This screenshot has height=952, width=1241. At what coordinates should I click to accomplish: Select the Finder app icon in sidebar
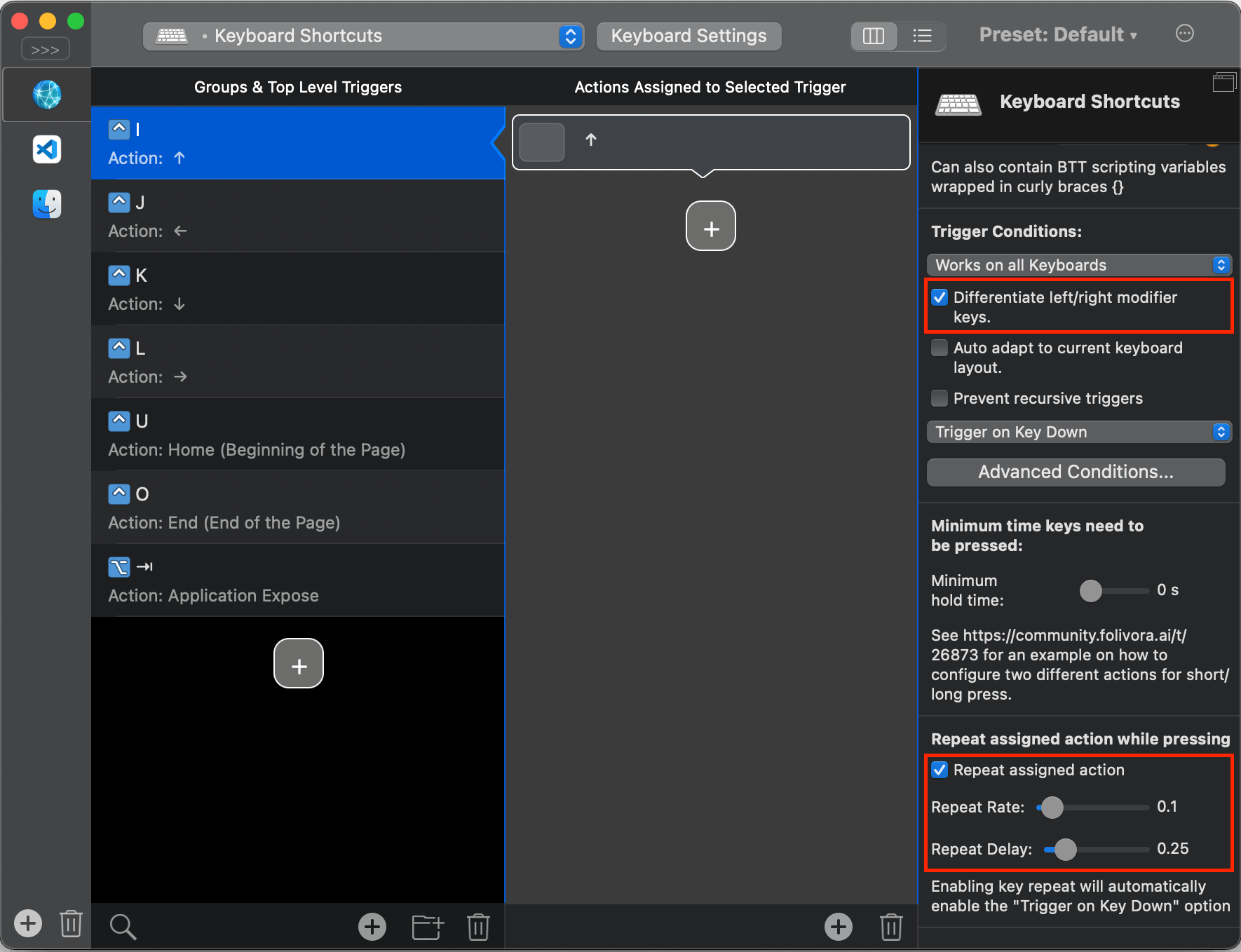47,204
